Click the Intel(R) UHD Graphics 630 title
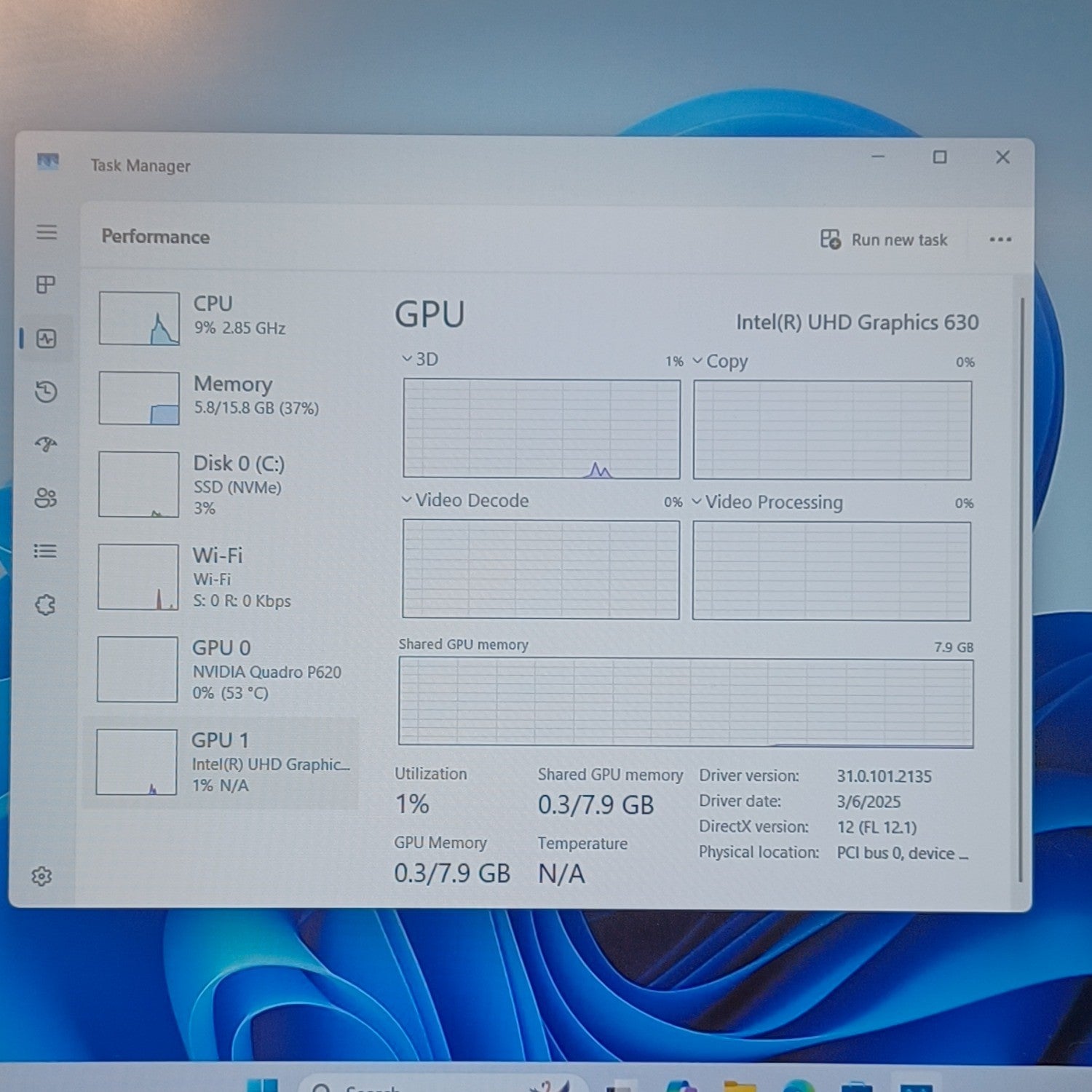 [x=857, y=322]
